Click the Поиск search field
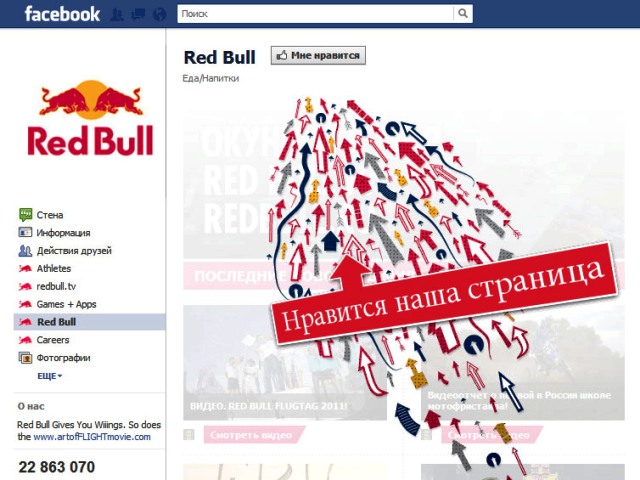Viewport: 640px width, 480px height. 316,13
